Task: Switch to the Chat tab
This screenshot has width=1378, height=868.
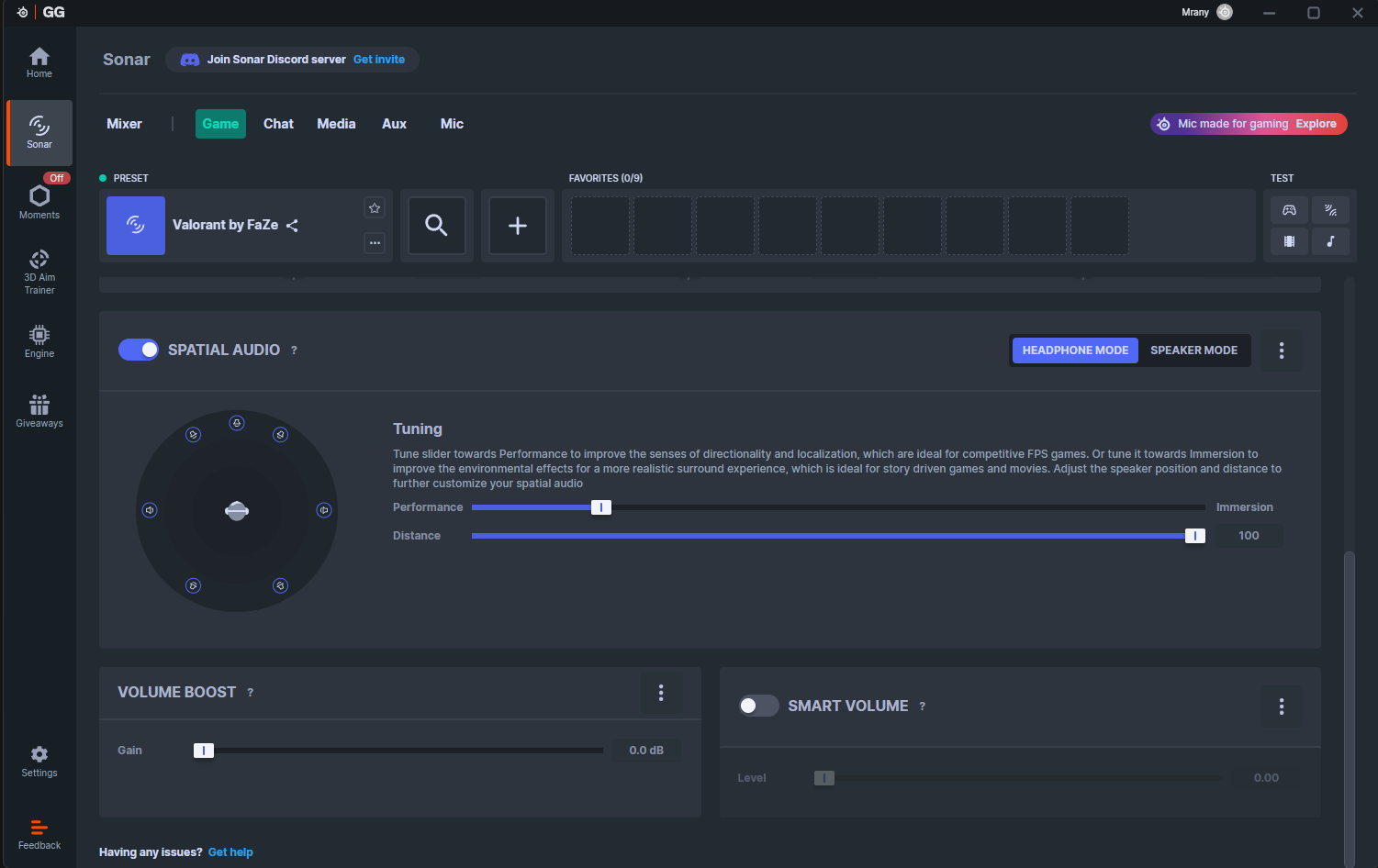Action: (x=278, y=124)
